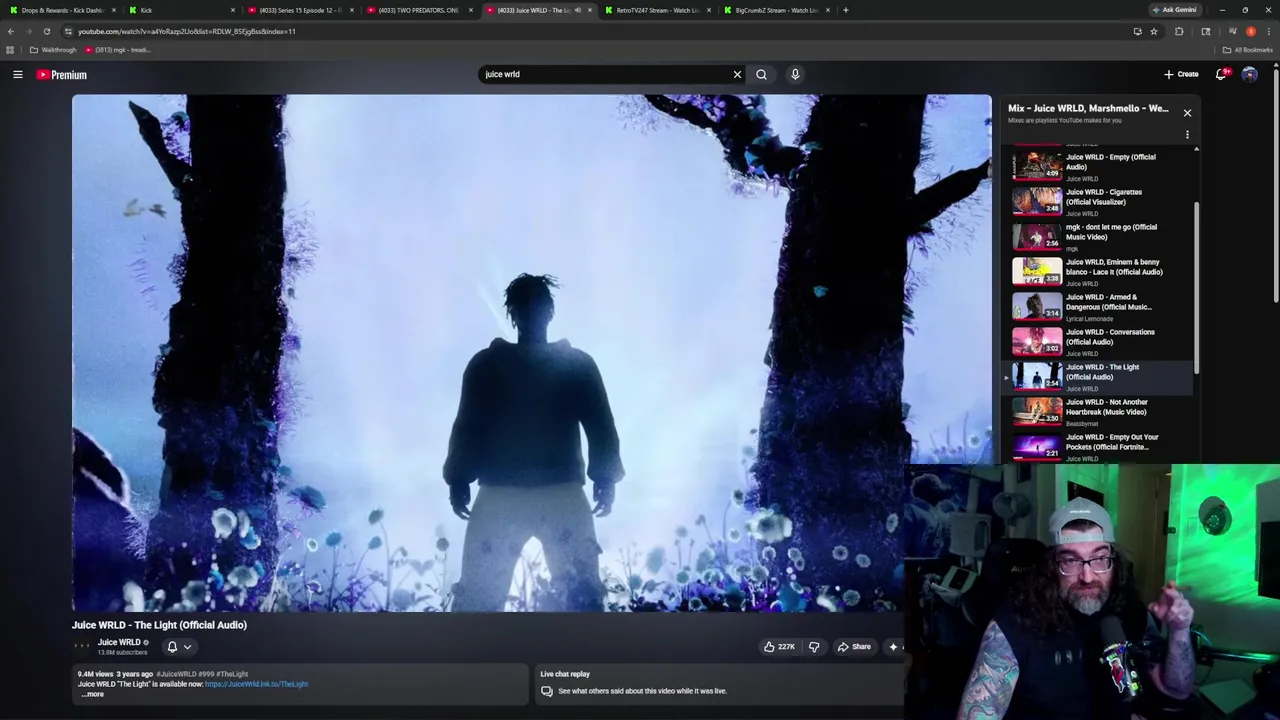Play 'Juice WRLD - Empty (Official Audio)'
The width and height of the screenshot is (1280, 720).
click(x=1100, y=166)
